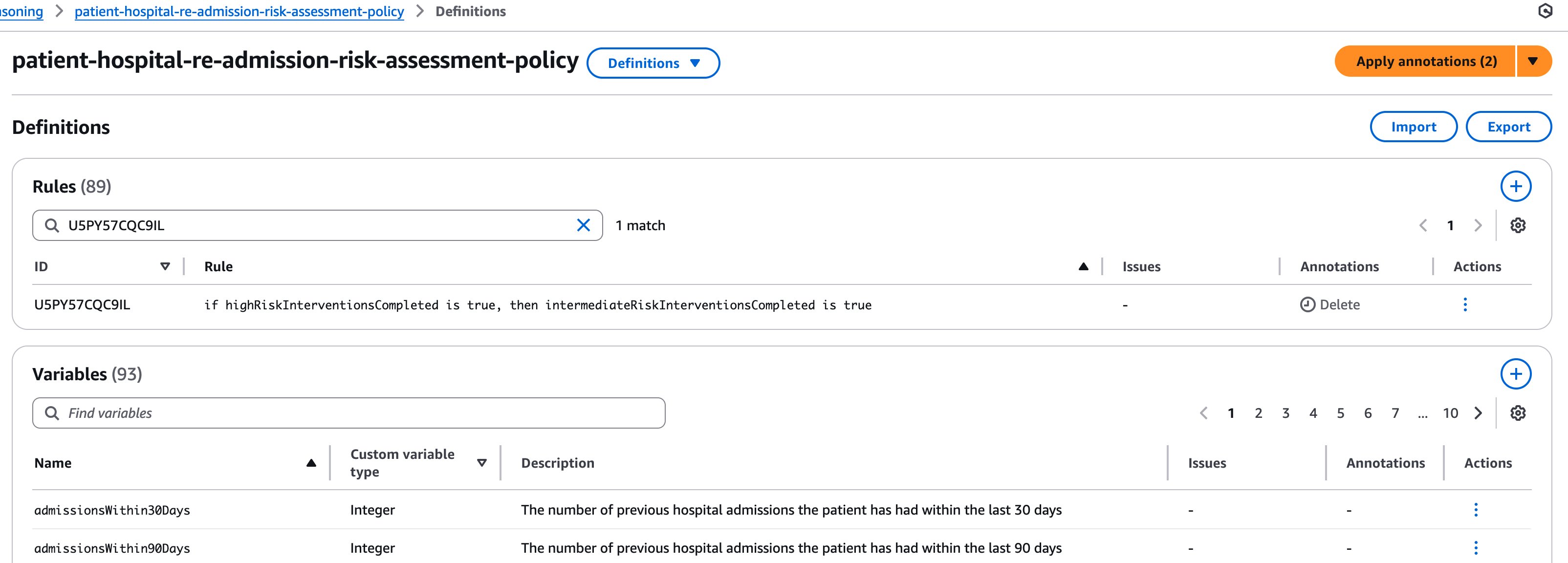
Task: Add a new rule with plus icon
Action: (1515, 186)
